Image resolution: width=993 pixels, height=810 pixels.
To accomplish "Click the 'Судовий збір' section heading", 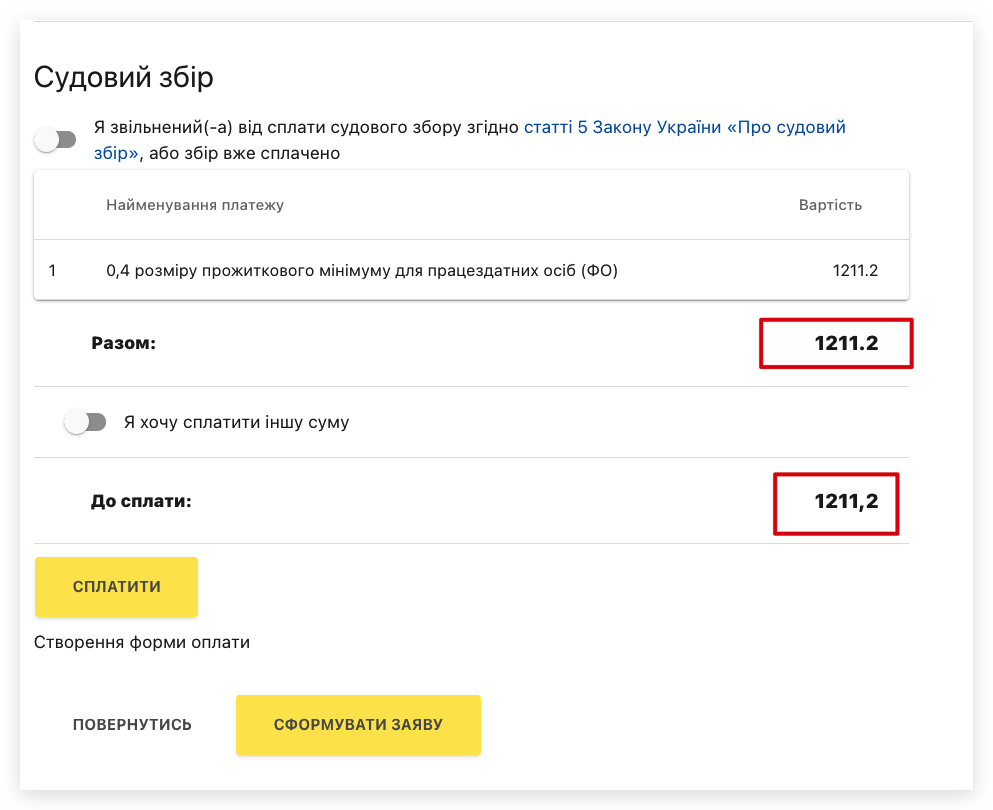I will [124, 77].
